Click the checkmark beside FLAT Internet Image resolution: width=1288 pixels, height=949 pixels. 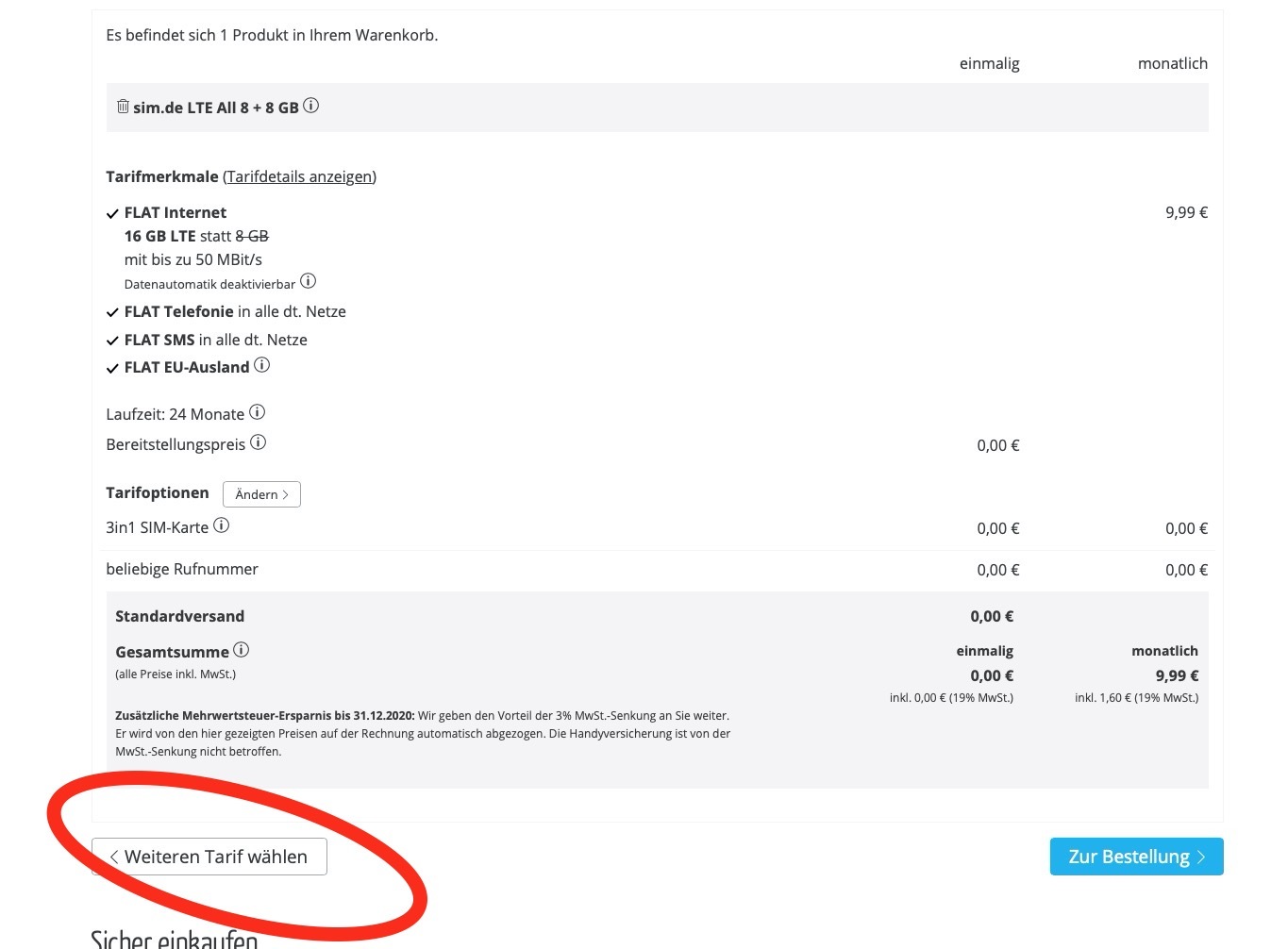point(112,214)
